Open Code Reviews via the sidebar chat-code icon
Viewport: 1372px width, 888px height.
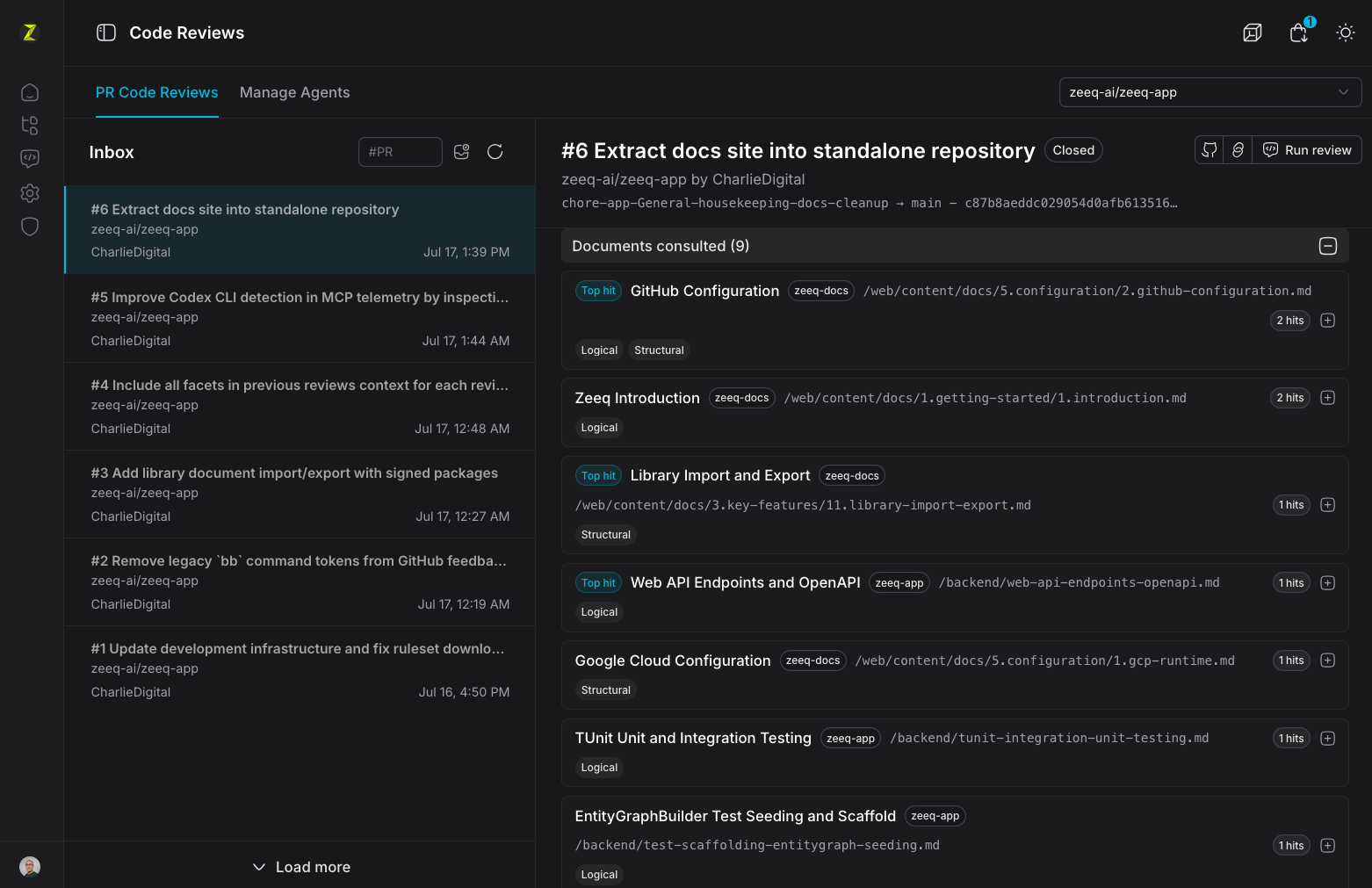[30, 159]
